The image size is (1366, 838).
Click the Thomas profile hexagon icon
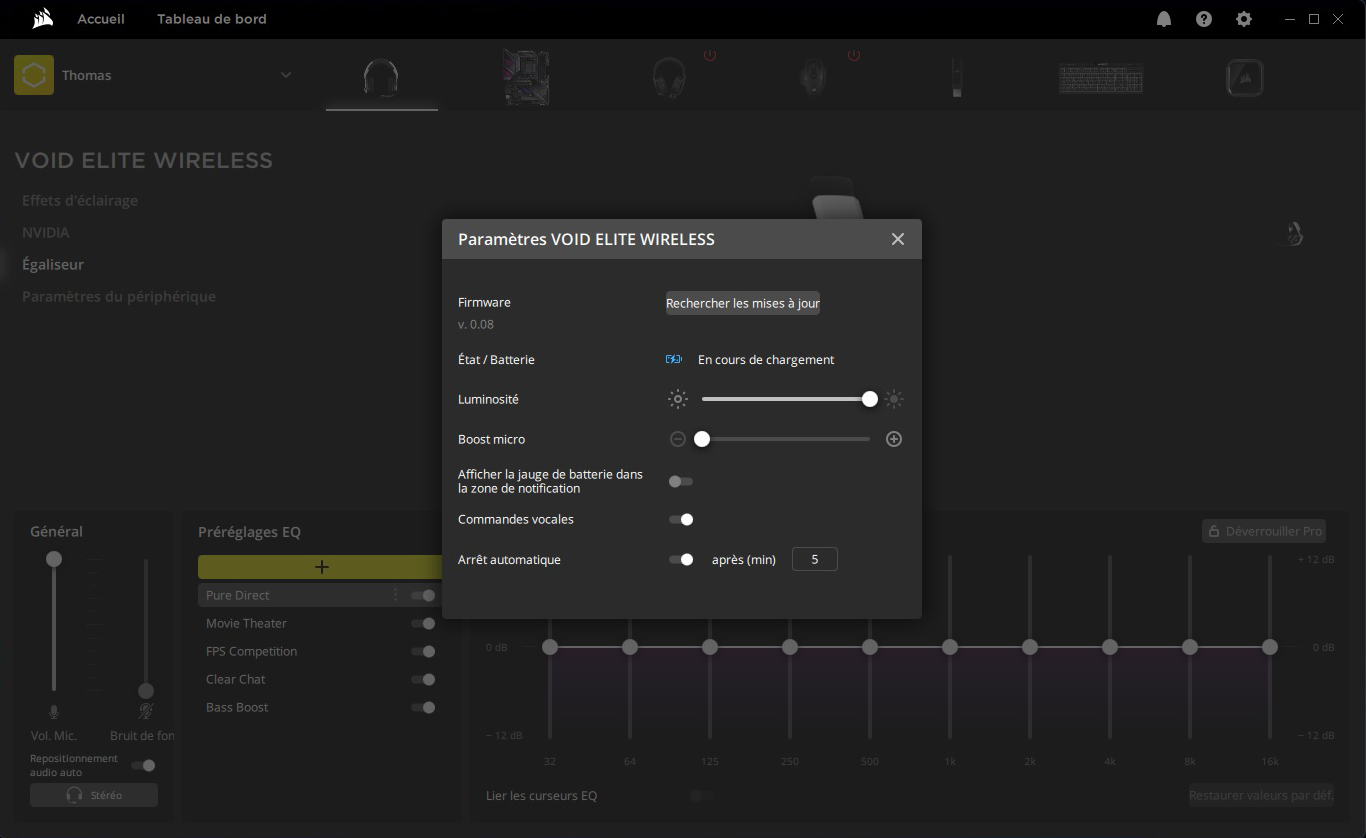tap(34, 75)
